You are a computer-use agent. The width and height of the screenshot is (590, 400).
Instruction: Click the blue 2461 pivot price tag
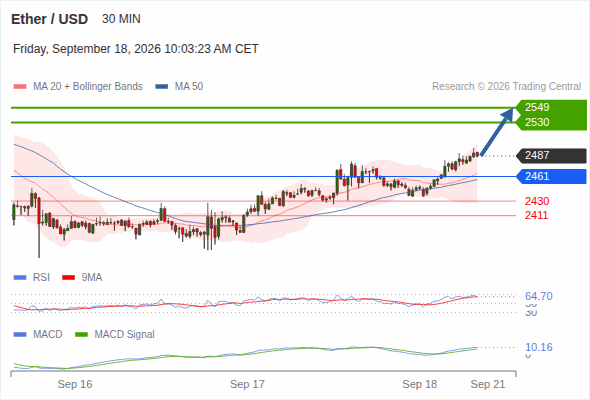click(x=552, y=176)
